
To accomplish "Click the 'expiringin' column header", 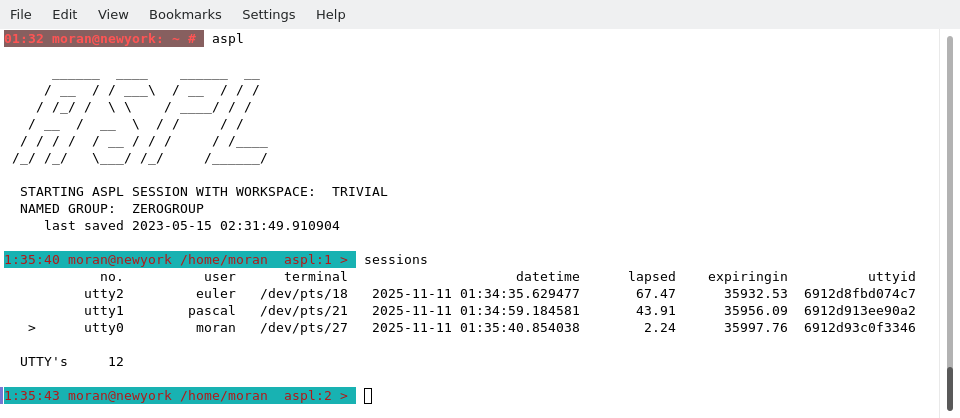I will 747,277.
